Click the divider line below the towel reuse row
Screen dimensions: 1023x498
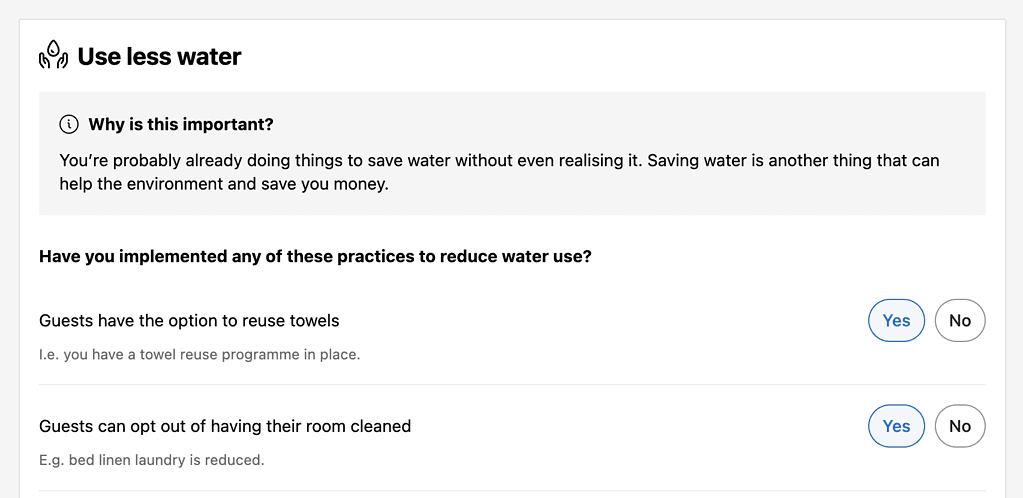pos(512,384)
